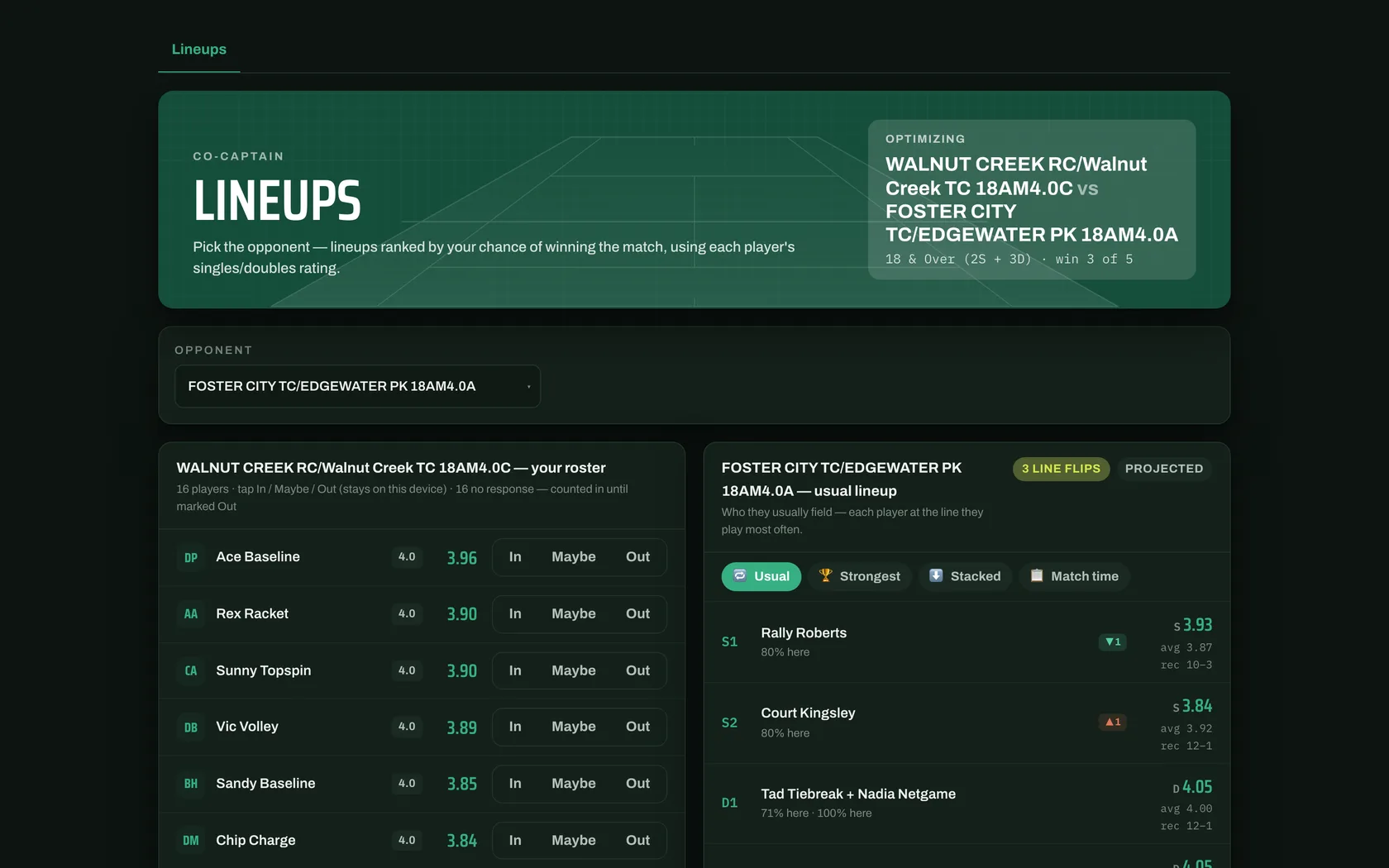Select the S1 line label
The height and width of the screenshot is (868, 1389).
[729, 642]
